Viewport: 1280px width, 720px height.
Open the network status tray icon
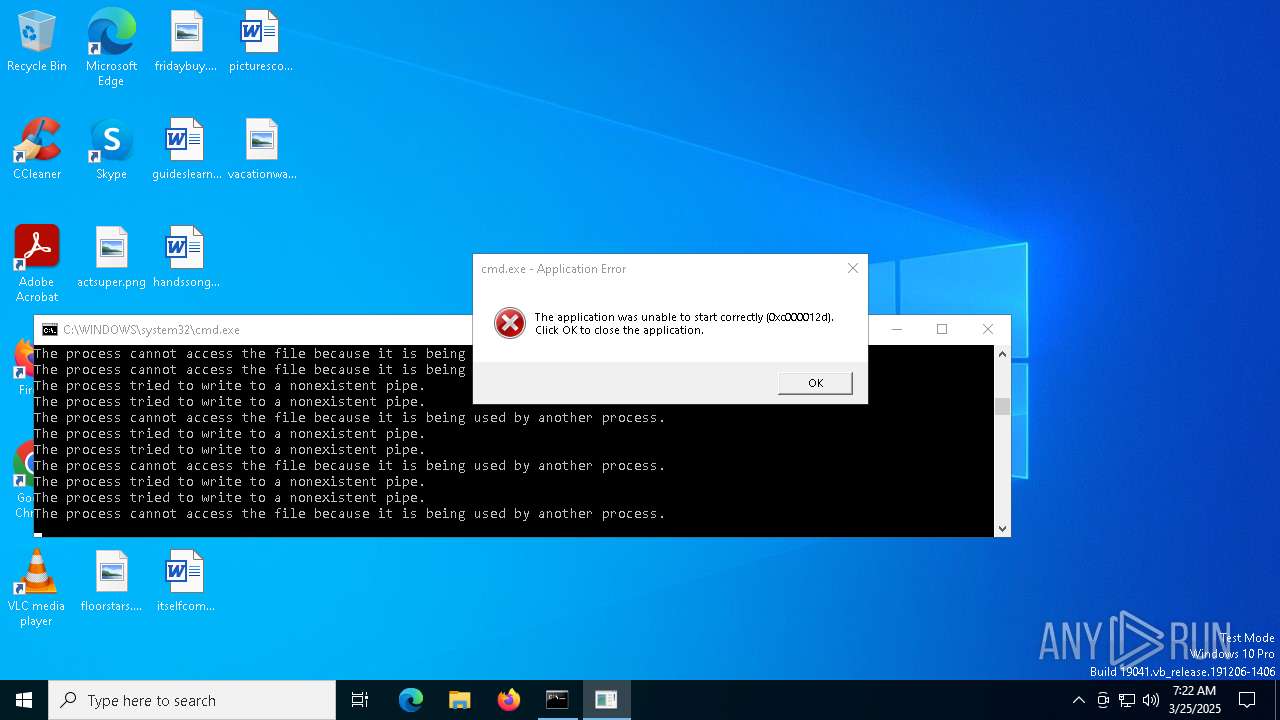(x=1127, y=700)
